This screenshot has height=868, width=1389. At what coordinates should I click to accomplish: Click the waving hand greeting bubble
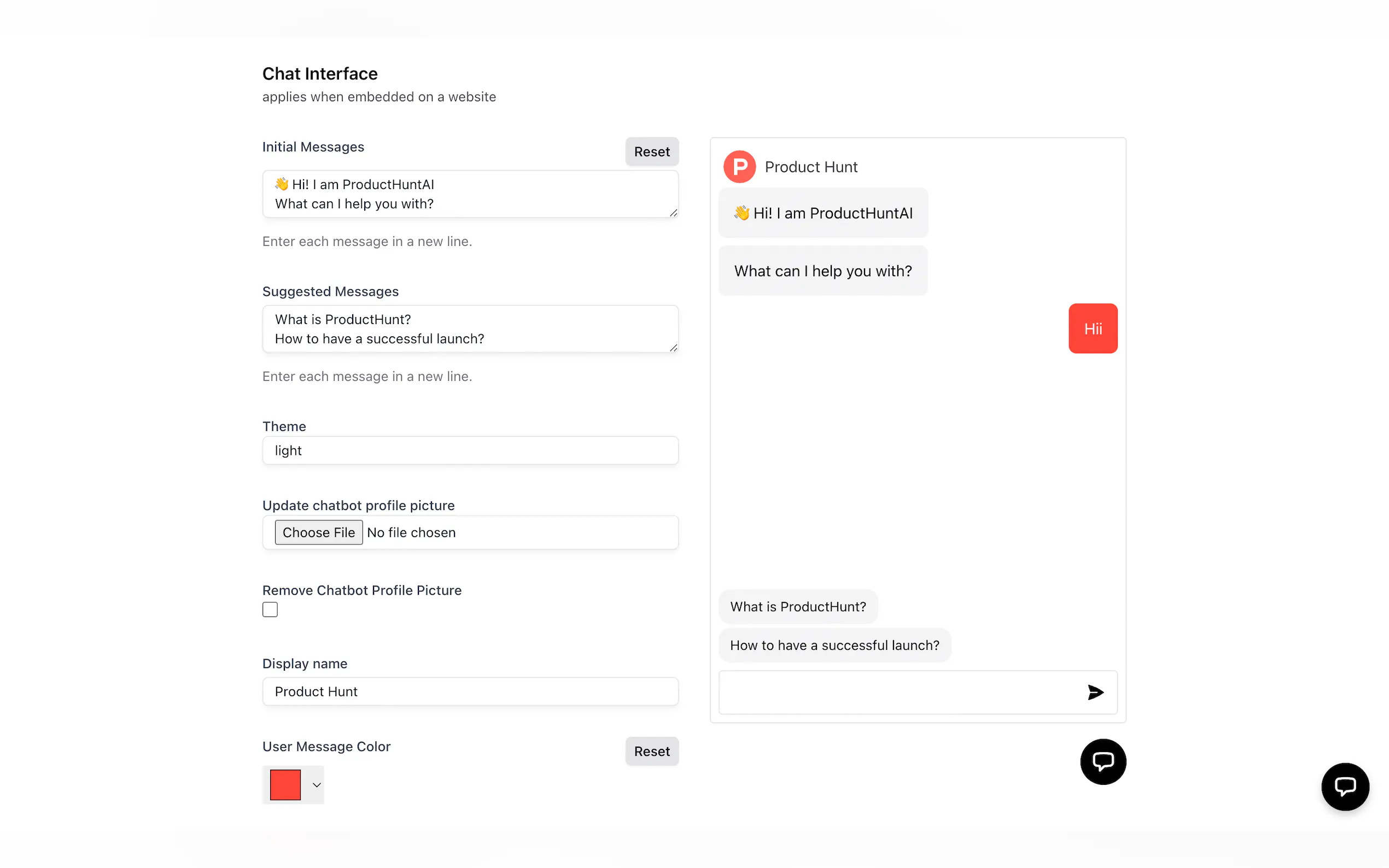tap(822, 213)
